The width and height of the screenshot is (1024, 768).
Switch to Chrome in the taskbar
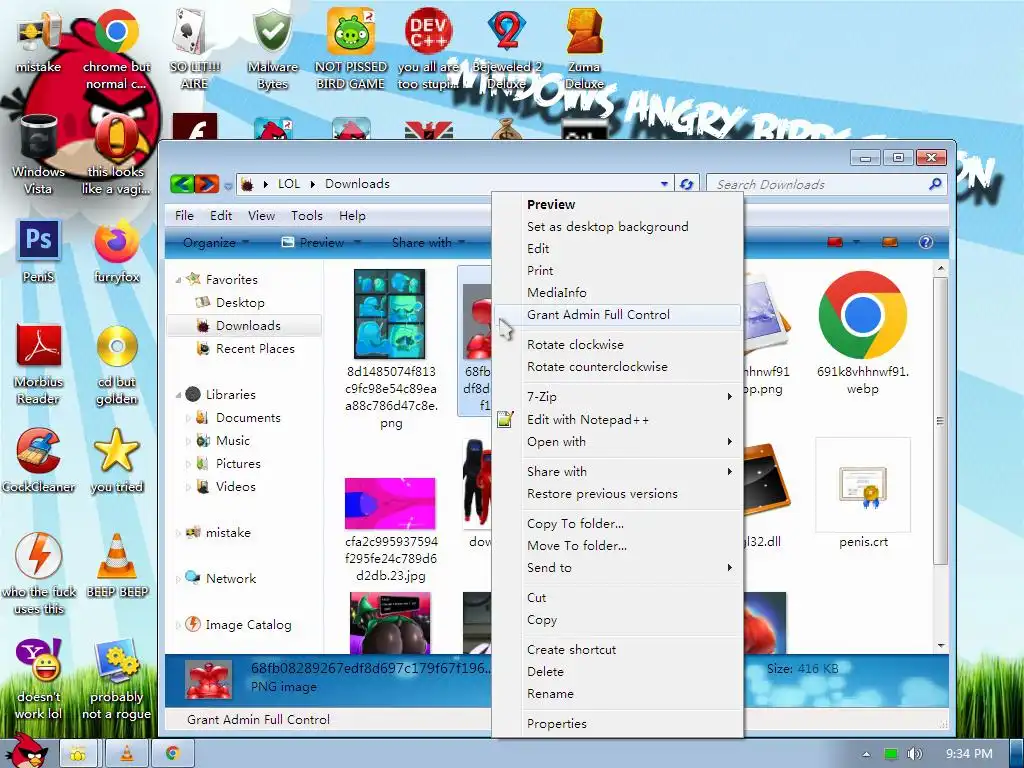(173, 754)
